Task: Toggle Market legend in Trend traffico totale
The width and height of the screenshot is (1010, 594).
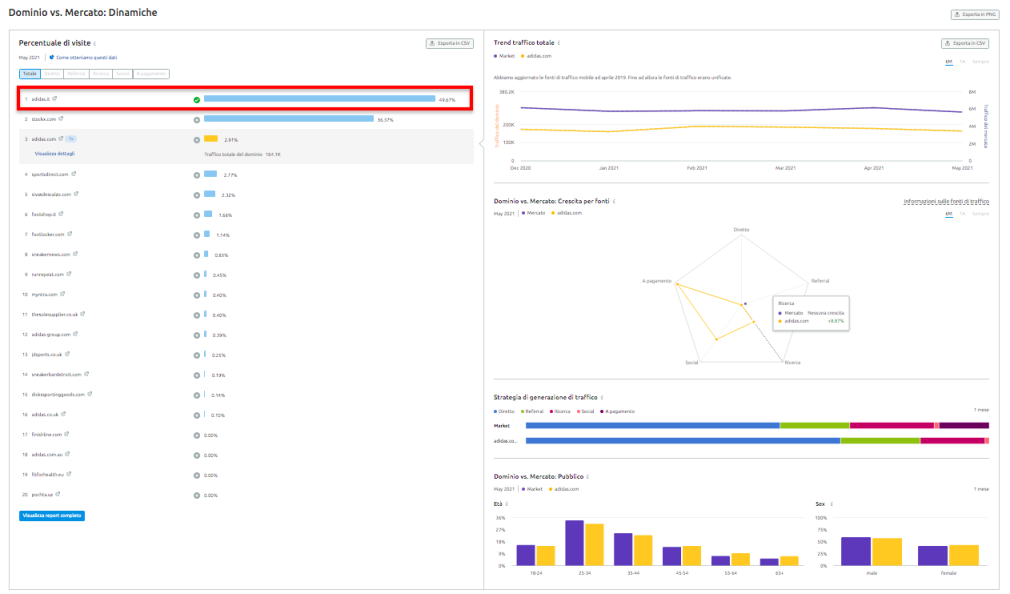Action: coord(504,56)
